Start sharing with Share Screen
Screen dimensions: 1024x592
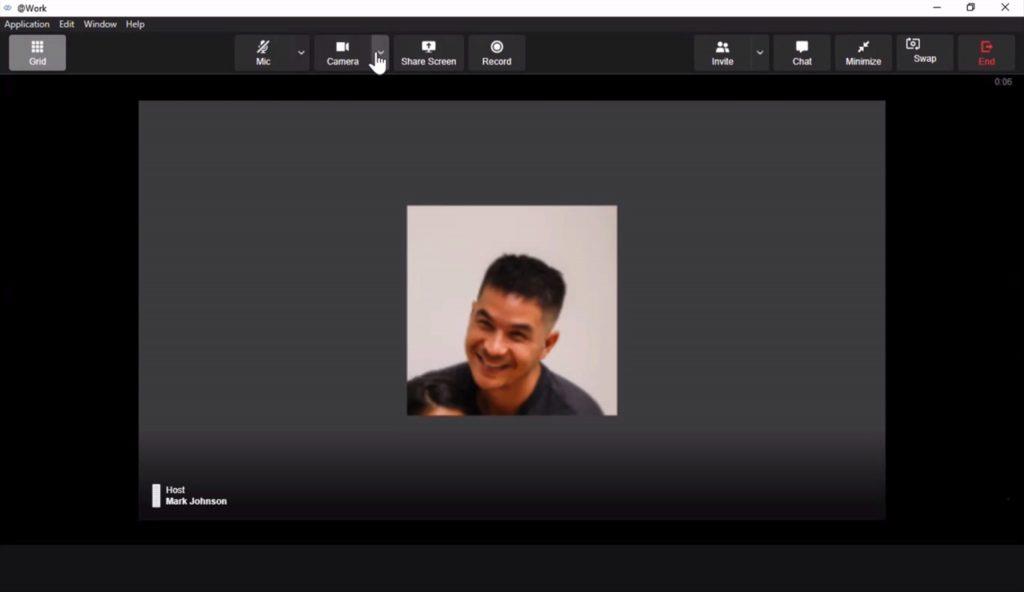click(428, 52)
